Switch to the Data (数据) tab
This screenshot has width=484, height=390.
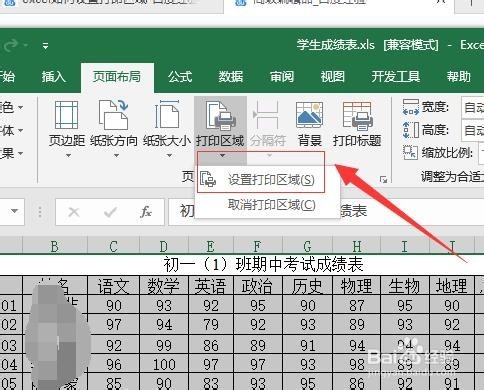point(231,77)
